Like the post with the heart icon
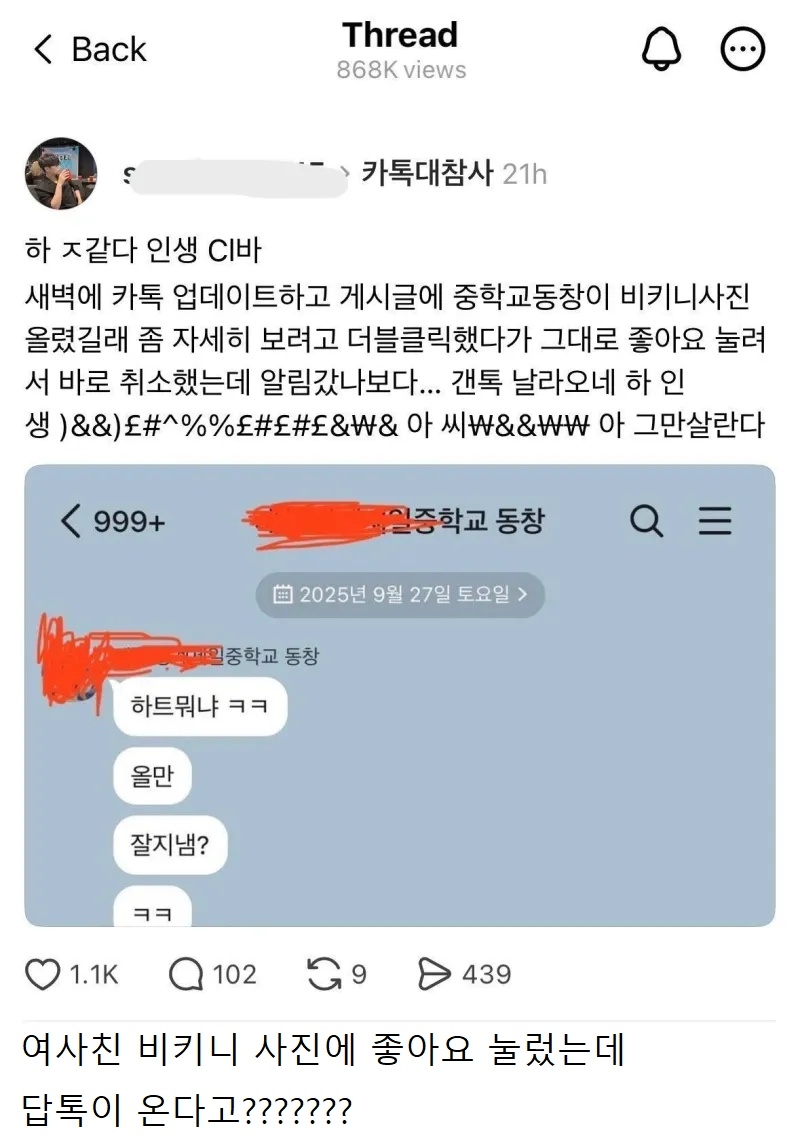 point(42,974)
